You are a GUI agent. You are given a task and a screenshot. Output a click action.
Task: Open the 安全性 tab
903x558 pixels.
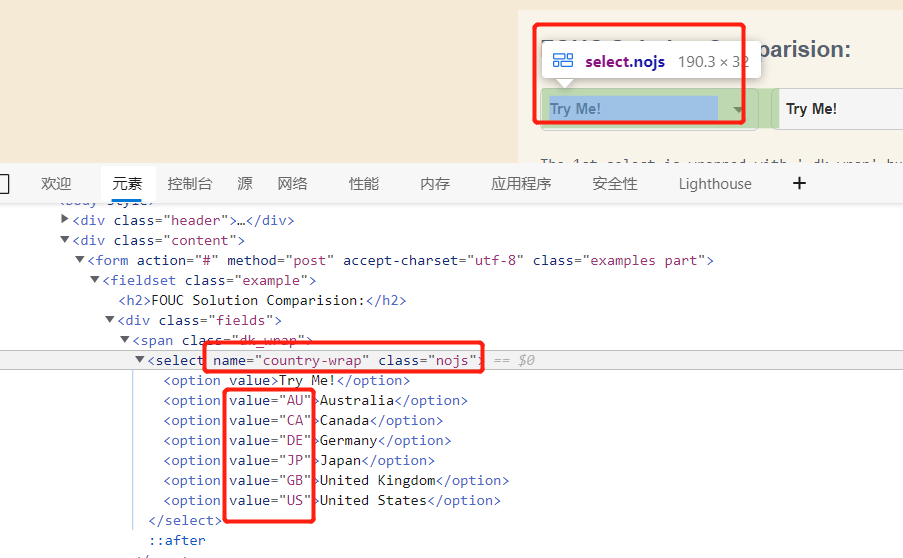click(x=615, y=184)
